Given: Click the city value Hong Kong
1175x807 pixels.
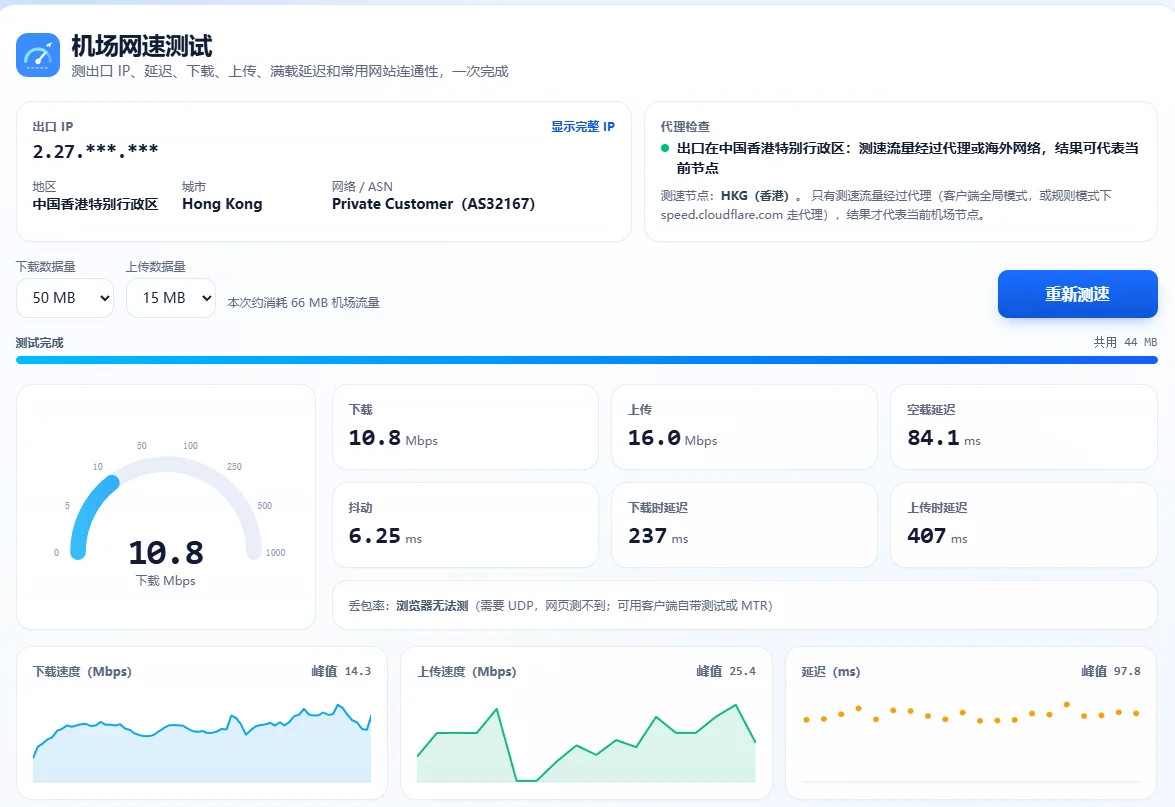Looking at the screenshot, I should point(222,204).
